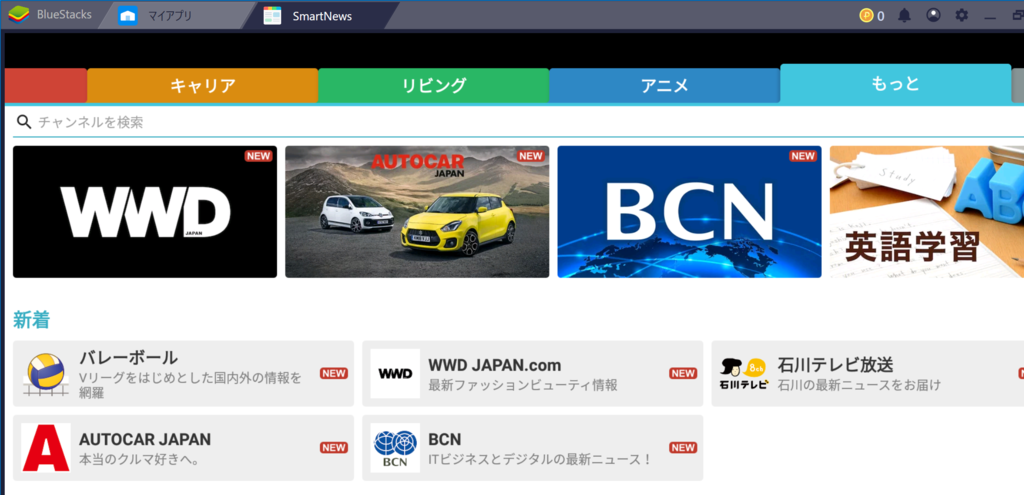Click the WWD logo channel icon
Viewport: 1024px width, 495px height.
tap(395, 374)
